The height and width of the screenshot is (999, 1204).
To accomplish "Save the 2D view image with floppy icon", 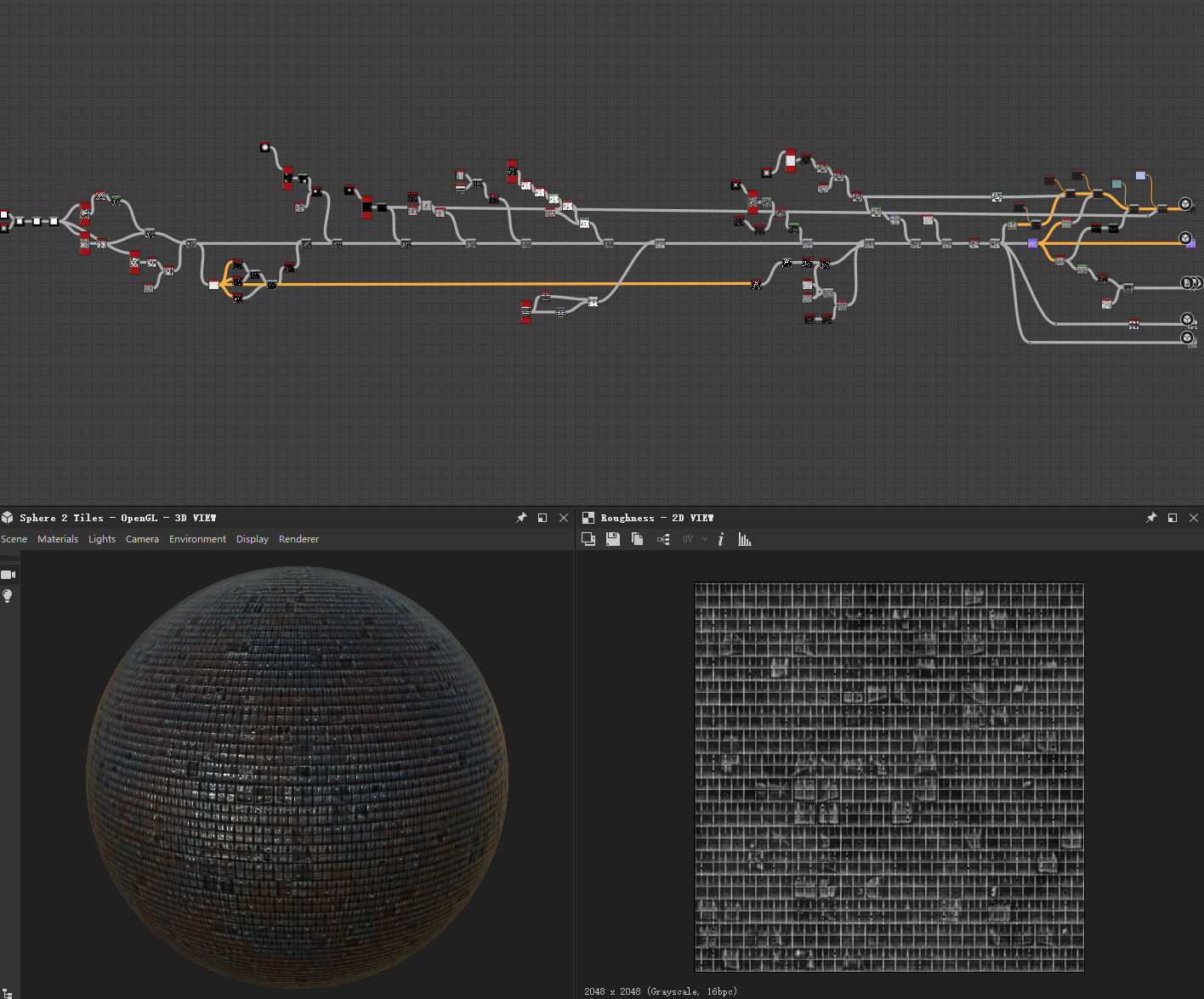I will [612, 539].
